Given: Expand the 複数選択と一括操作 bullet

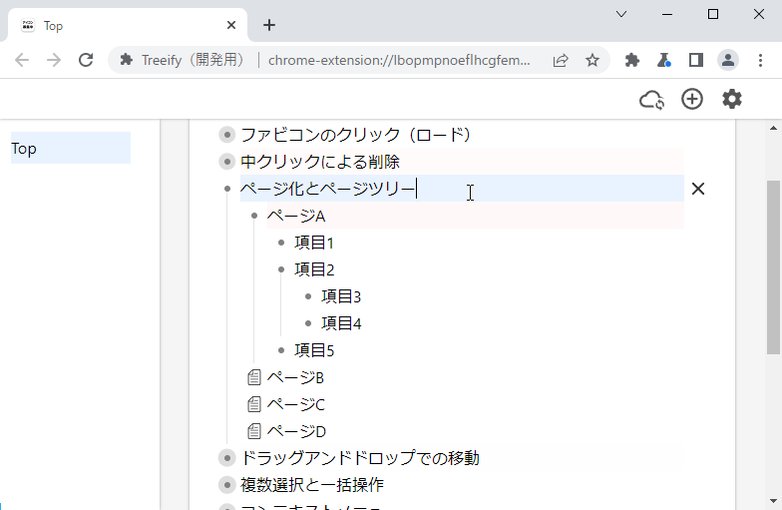Looking at the screenshot, I should 227,485.
